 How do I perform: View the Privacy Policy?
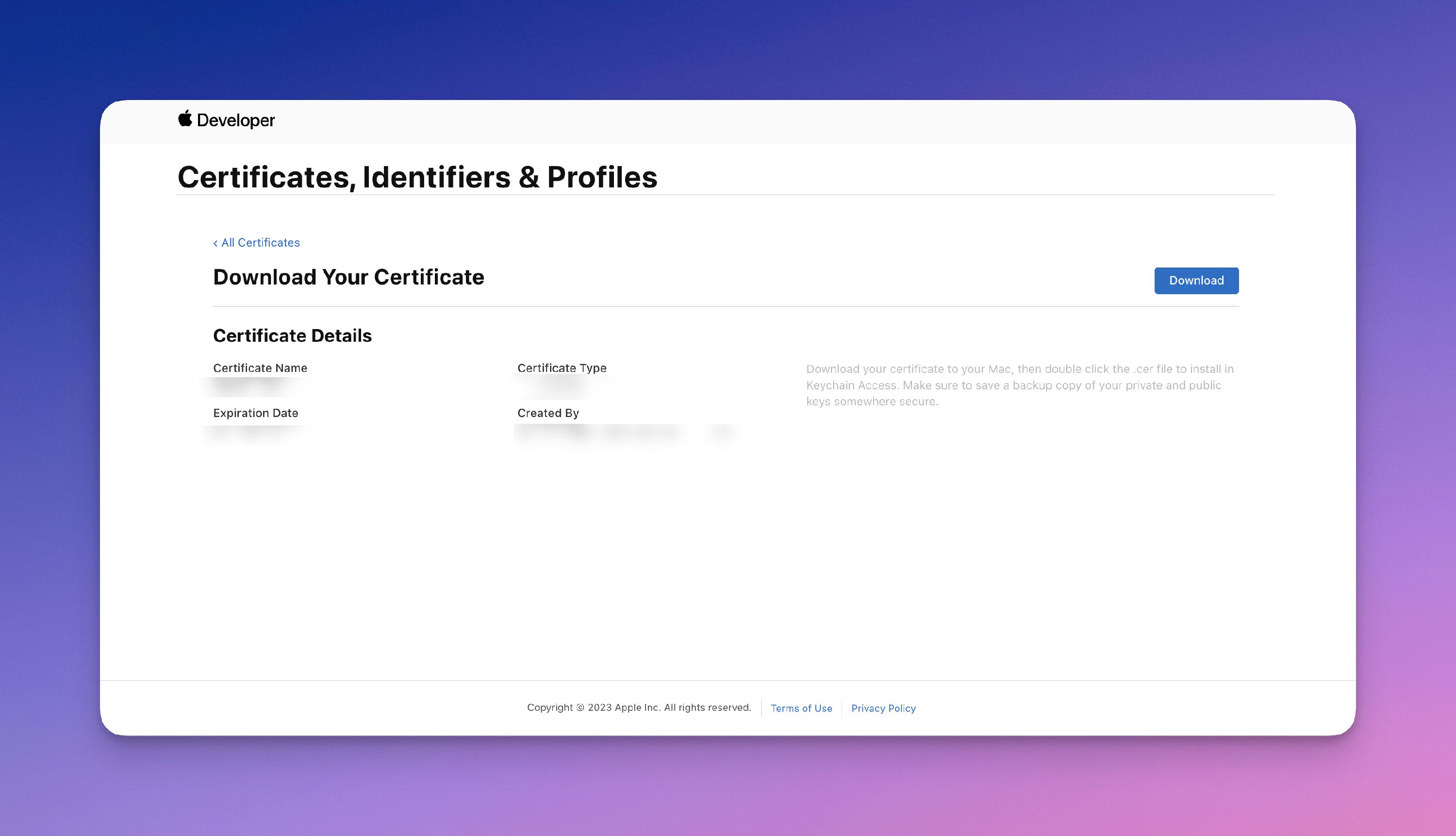[883, 708]
